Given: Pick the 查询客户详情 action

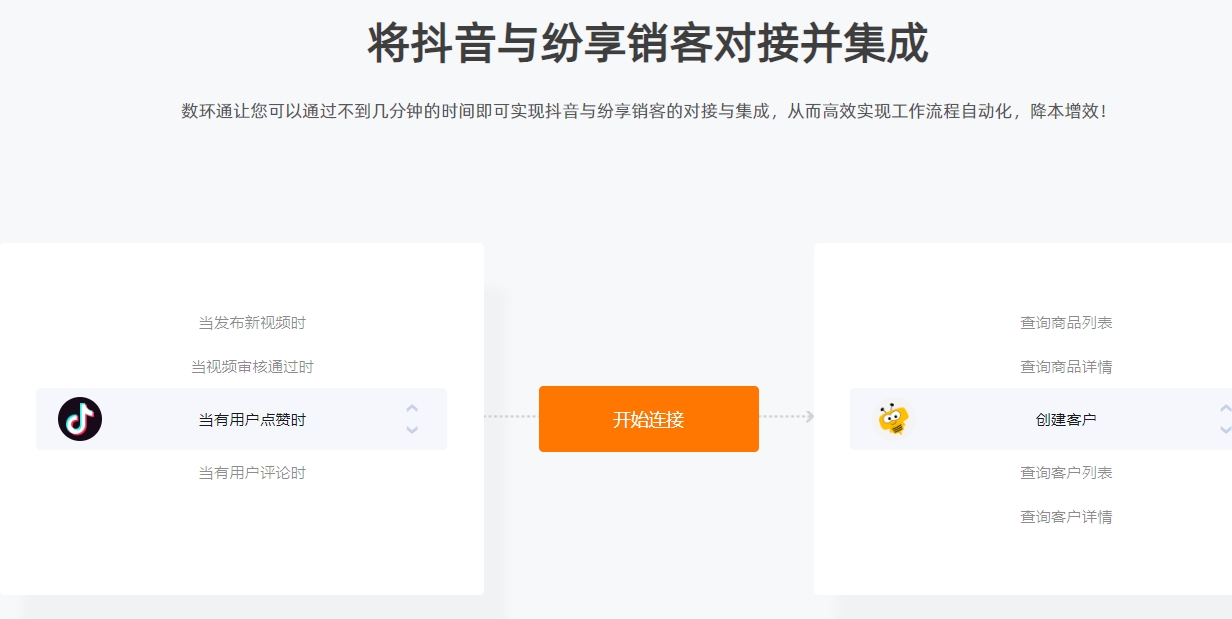Looking at the screenshot, I should click(x=1066, y=517).
